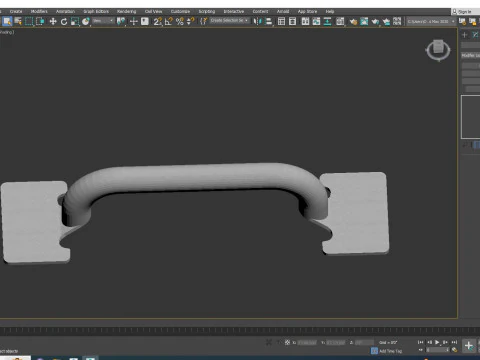The image size is (480, 360).
Task: Open project path dropdown
Action: [x=431, y=21]
